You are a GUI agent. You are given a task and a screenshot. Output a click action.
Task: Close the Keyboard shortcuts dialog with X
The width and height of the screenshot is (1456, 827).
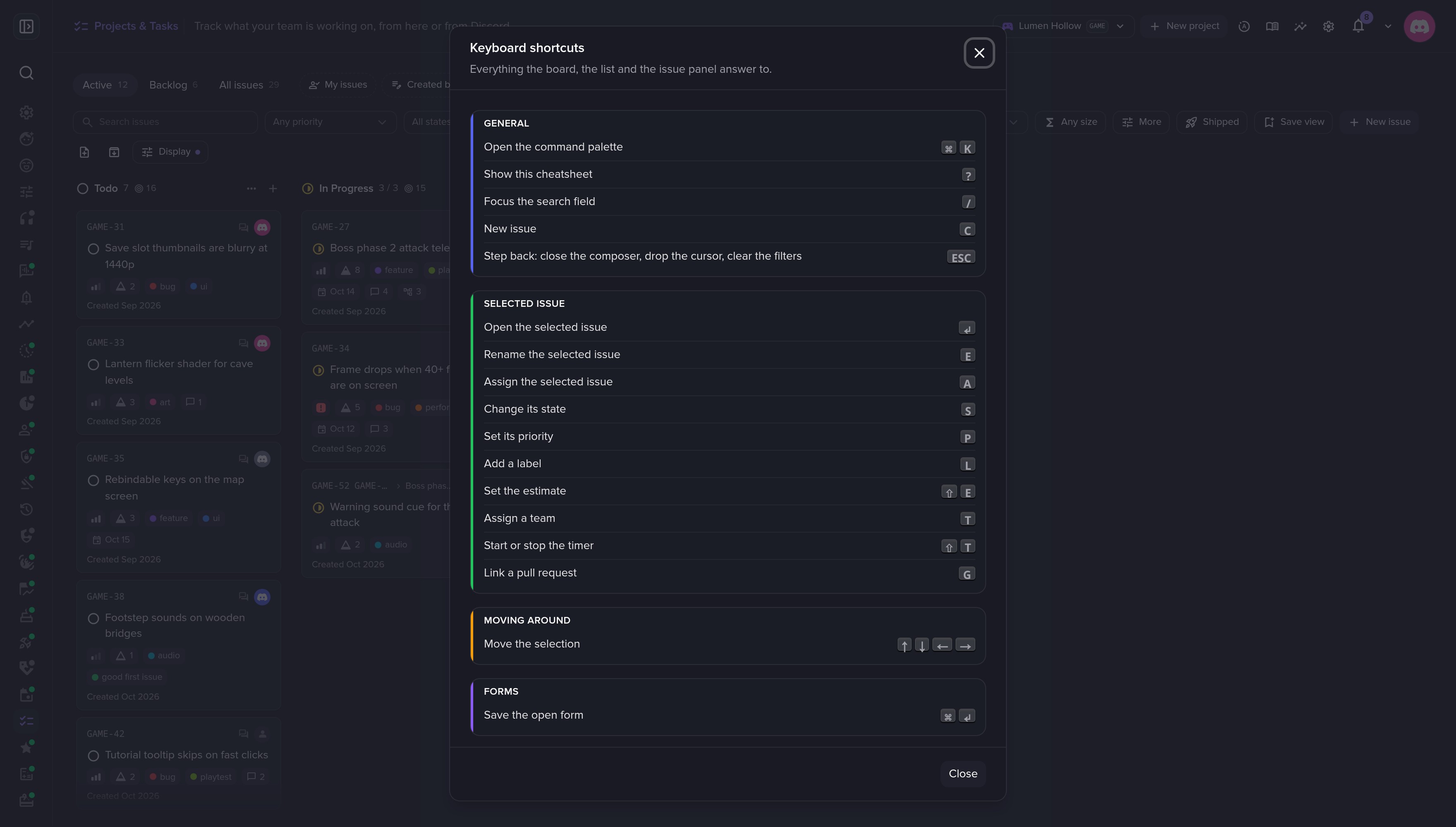coord(979,53)
